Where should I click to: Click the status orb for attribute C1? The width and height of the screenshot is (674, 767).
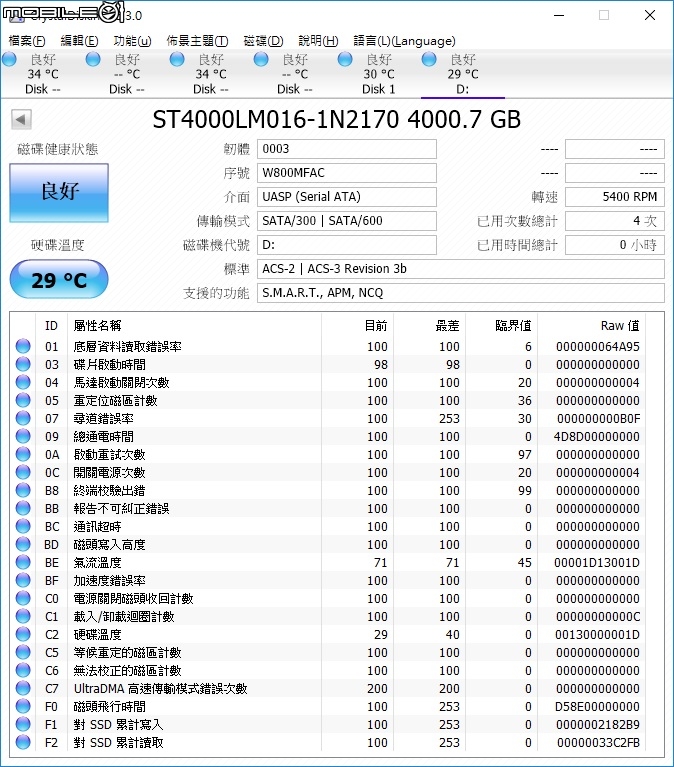click(x=23, y=616)
